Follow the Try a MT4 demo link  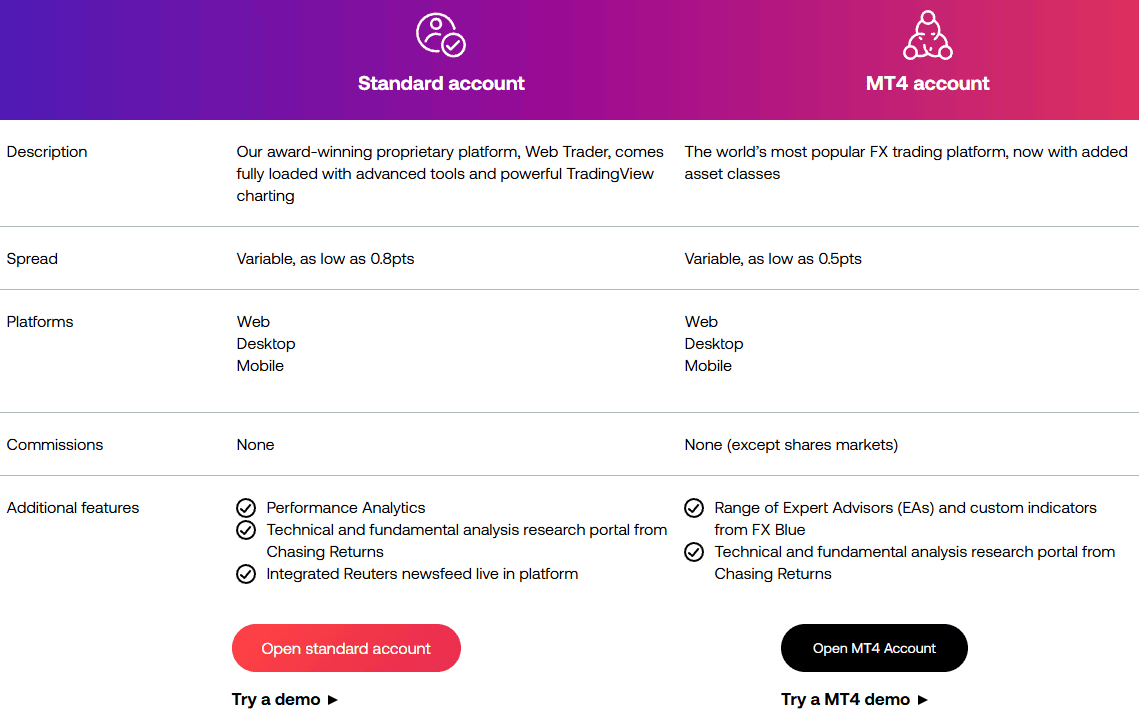[846, 699]
